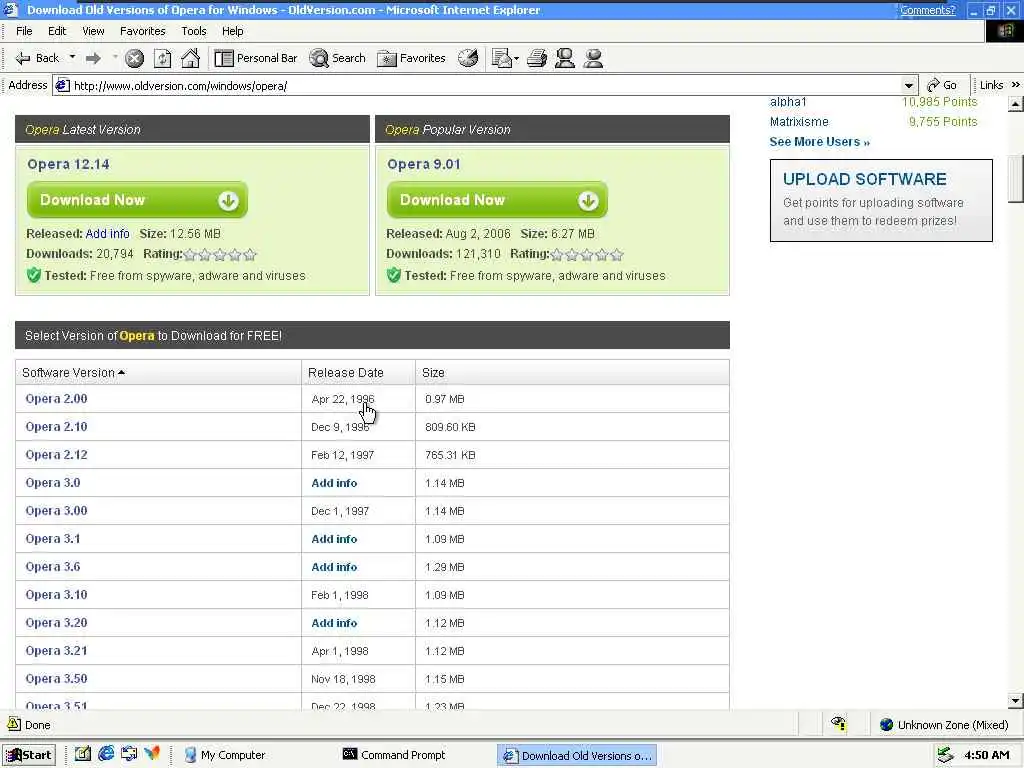Open the Favorites menu

[x=142, y=31]
